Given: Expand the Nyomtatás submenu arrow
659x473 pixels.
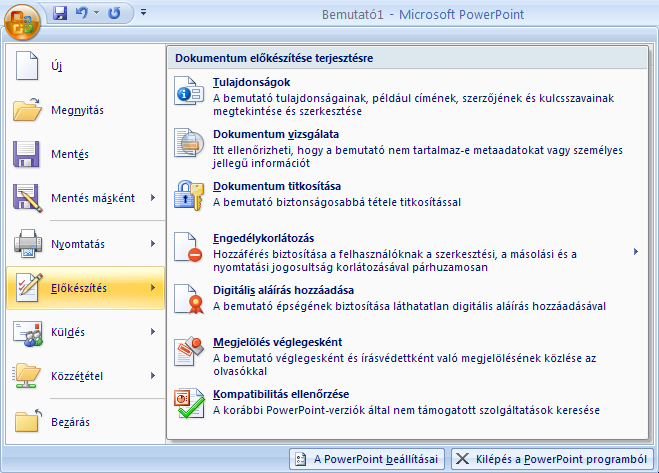Looking at the screenshot, I should [153, 243].
